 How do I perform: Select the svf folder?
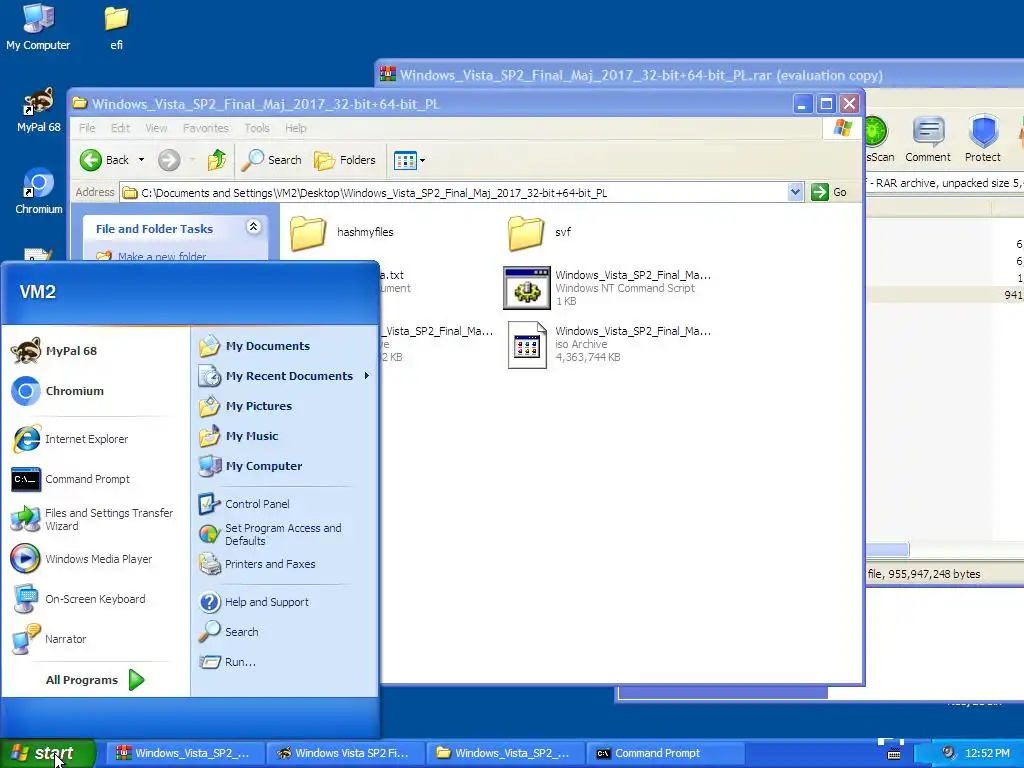pyautogui.click(x=539, y=232)
